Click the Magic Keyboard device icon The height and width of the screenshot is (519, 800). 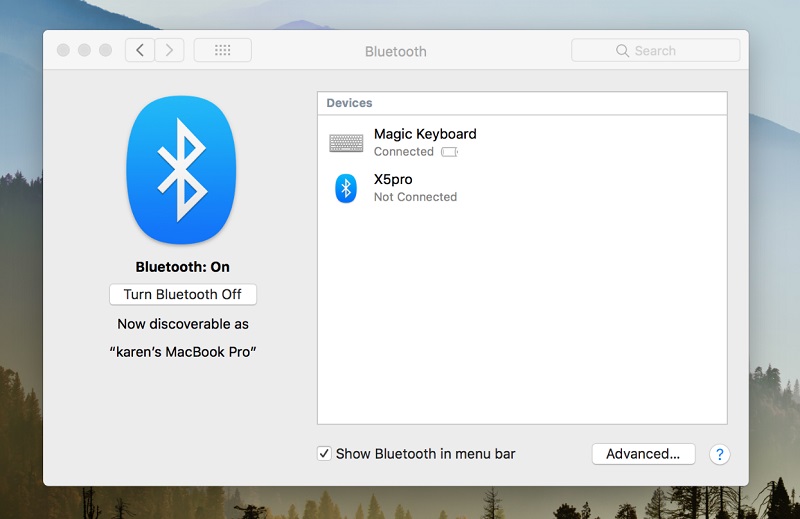[x=346, y=143]
